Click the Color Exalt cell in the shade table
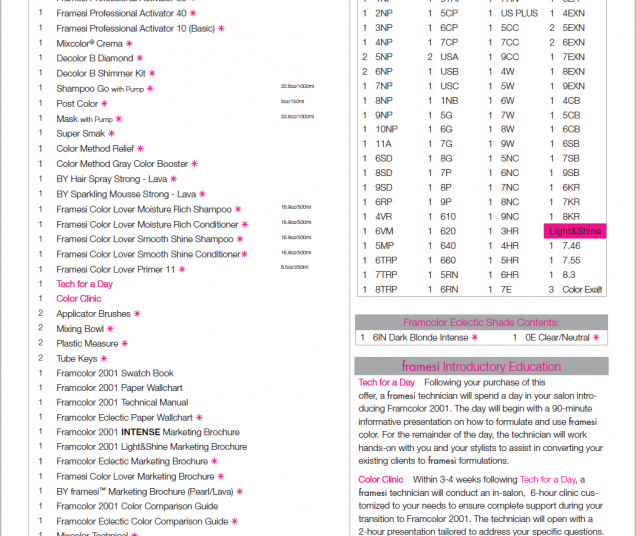This screenshot has width=636, height=536. [584, 290]
